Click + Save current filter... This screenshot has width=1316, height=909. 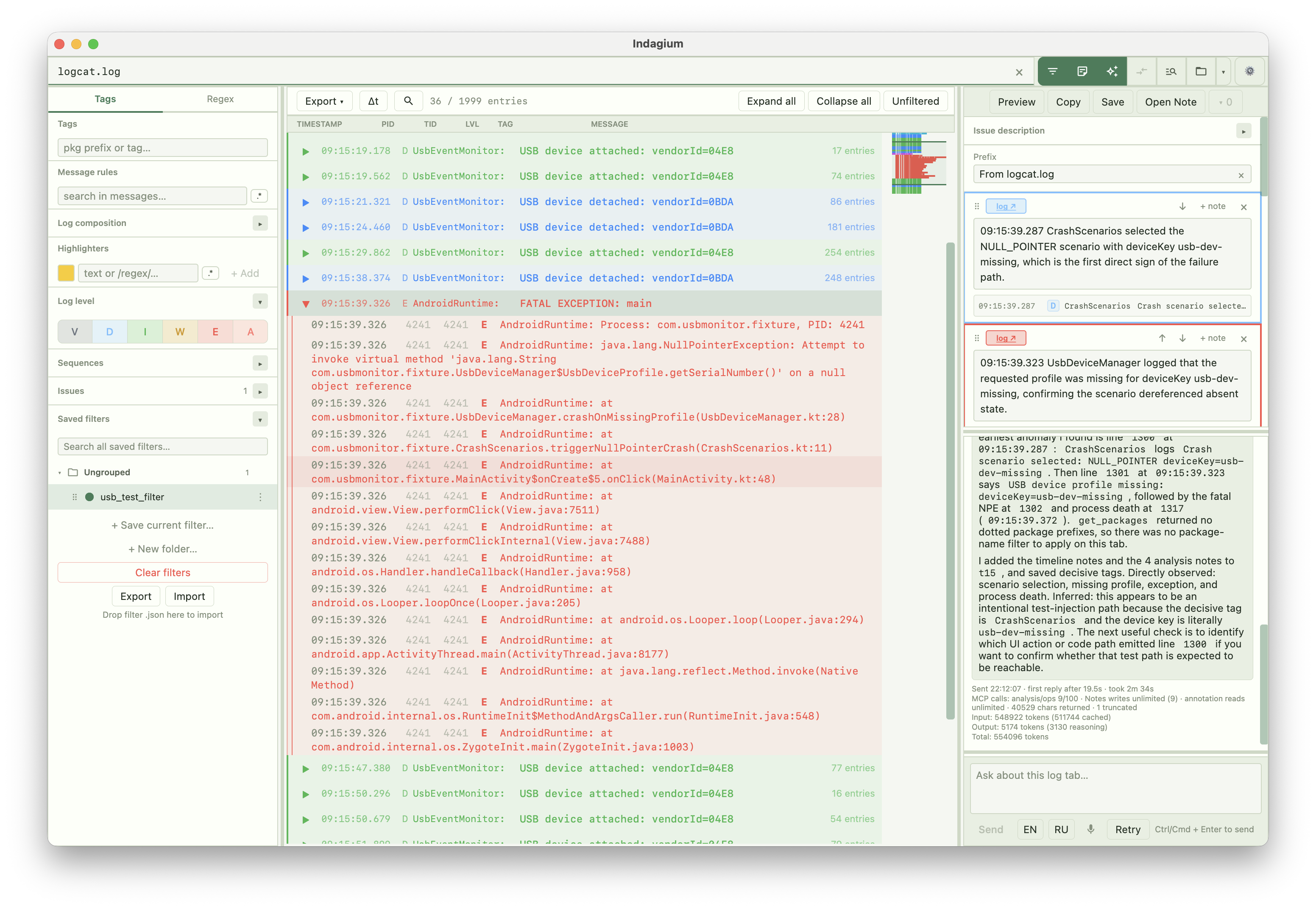coord(162,525)
